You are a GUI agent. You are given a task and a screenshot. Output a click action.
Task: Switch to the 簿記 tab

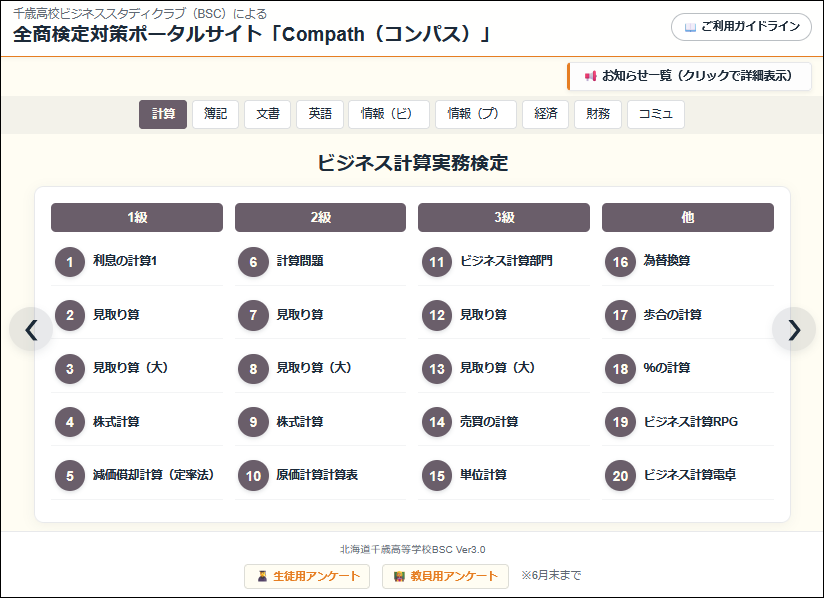tap(215, 114)
